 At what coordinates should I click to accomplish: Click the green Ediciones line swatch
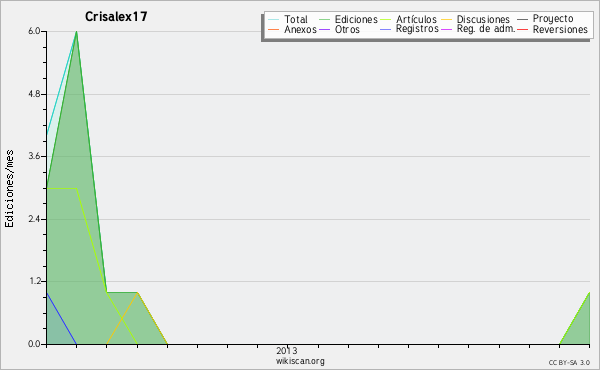[x=324, y=19]
